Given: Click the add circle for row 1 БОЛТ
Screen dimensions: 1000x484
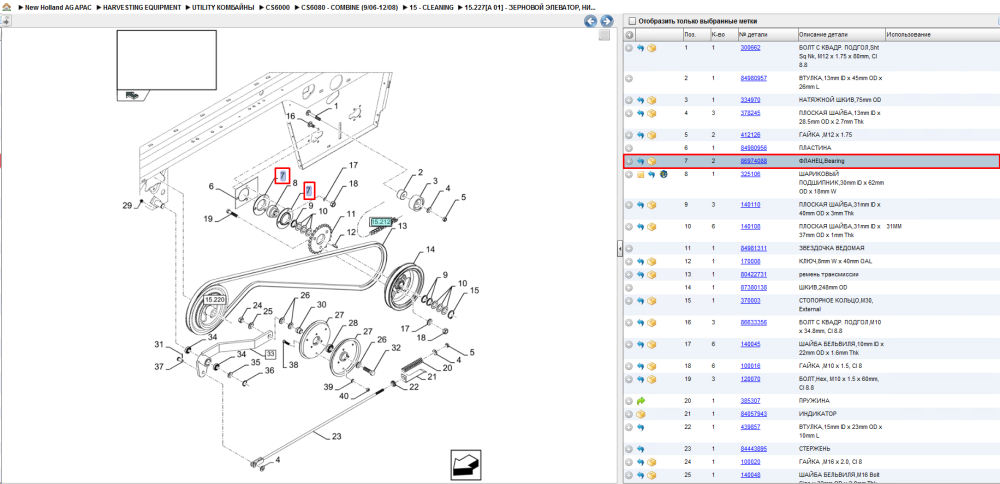Looking at the screenshot, I should (629, 48).
